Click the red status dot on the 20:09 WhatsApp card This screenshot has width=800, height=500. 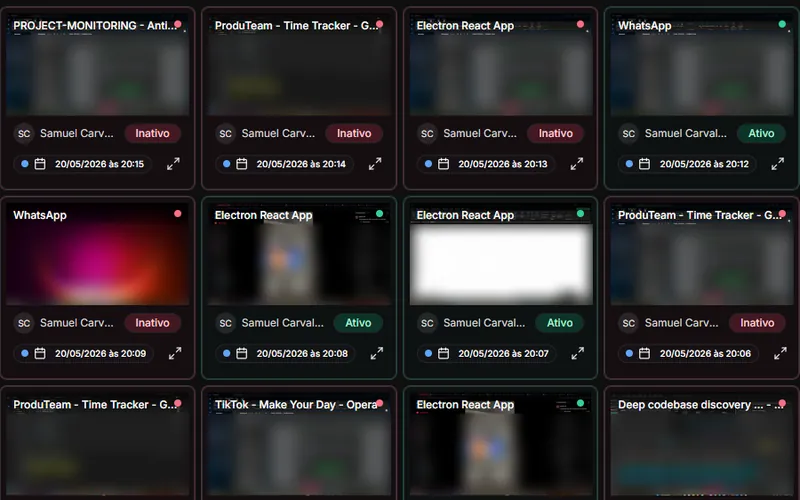coord(178,213)
